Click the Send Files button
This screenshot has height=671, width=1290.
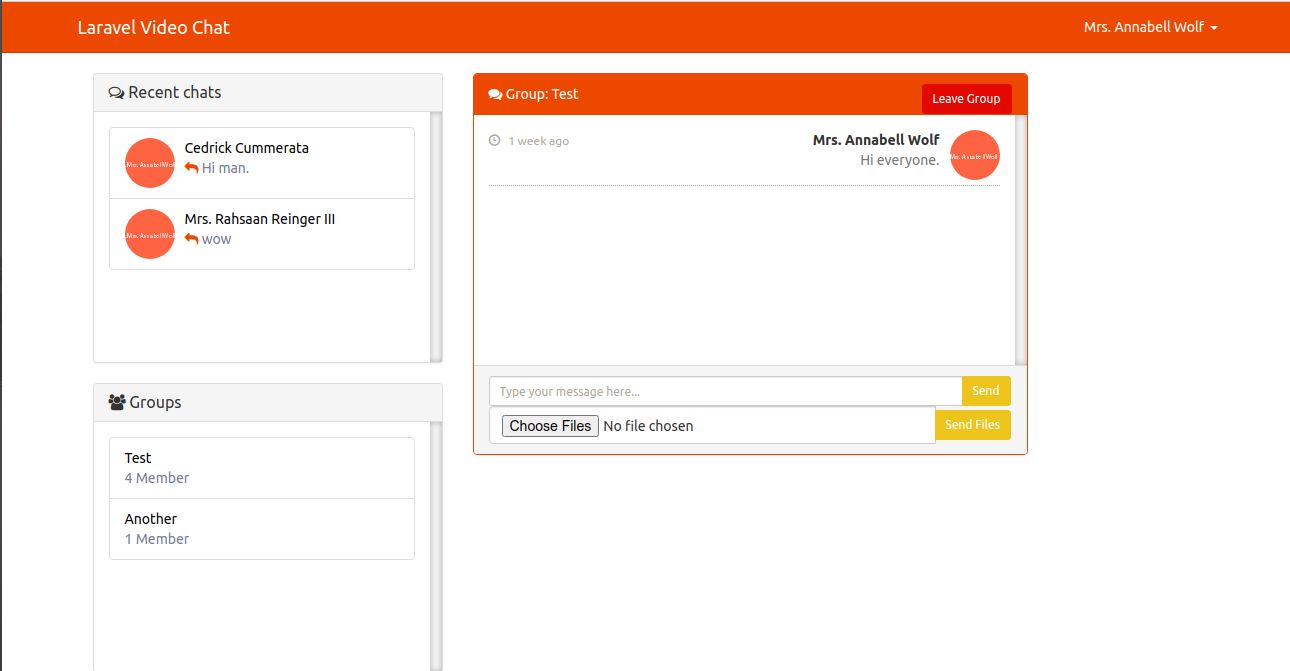coord(973,425)
